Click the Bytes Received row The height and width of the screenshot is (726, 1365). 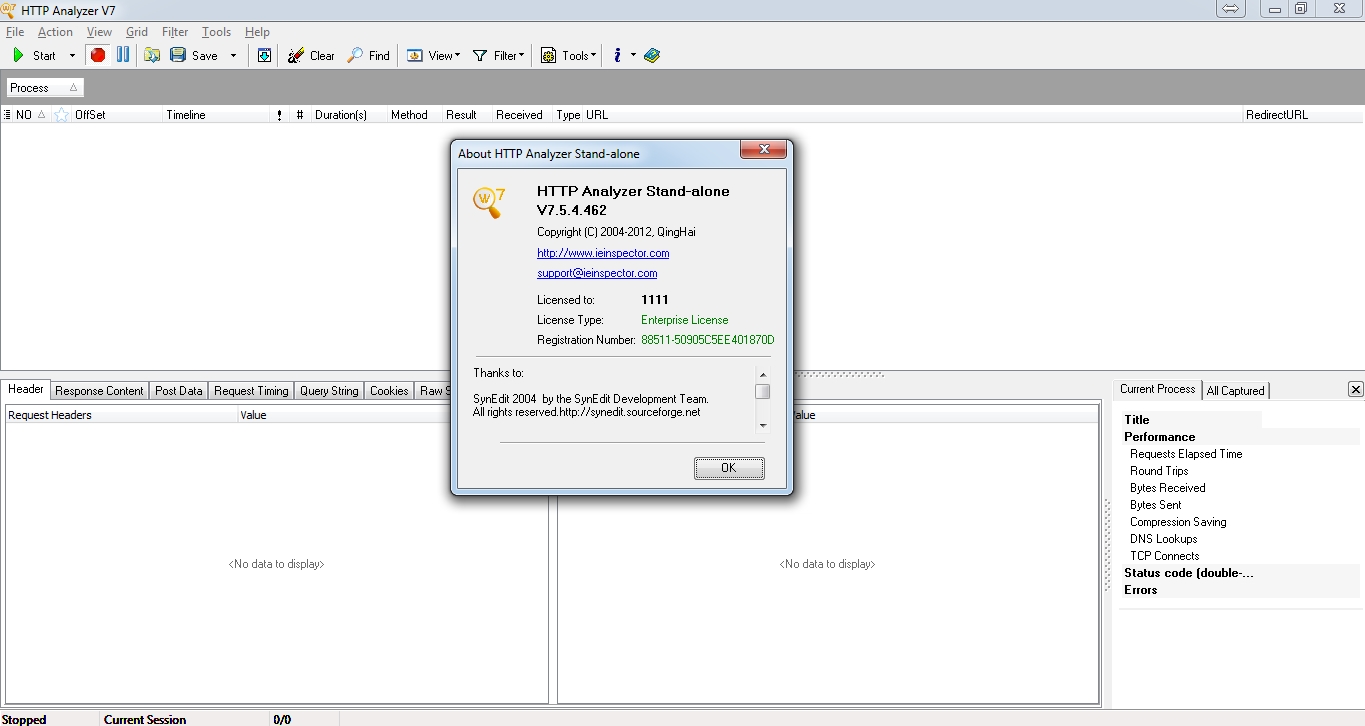1239,488
